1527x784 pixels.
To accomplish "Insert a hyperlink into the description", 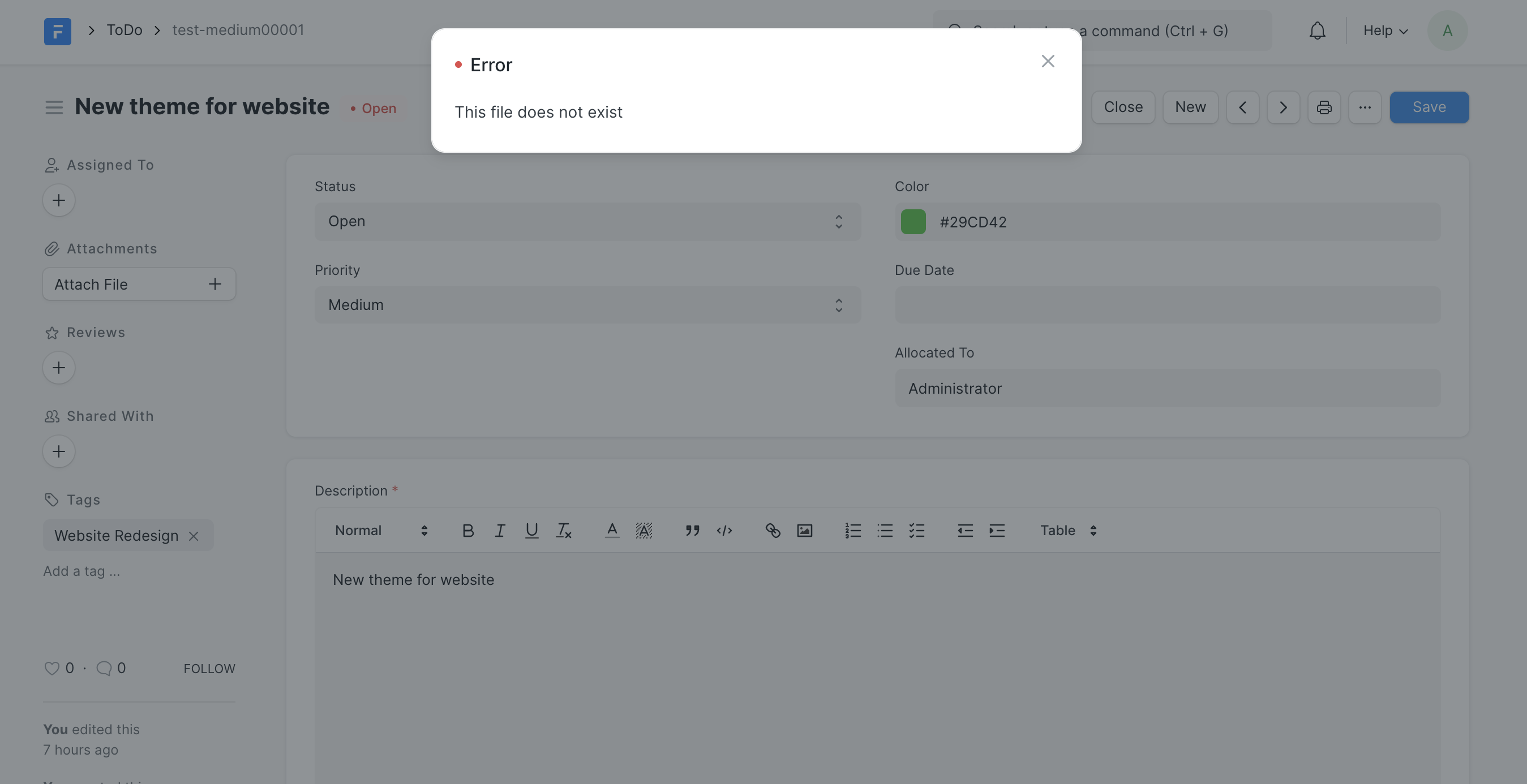I will click(x=773, y=531).
